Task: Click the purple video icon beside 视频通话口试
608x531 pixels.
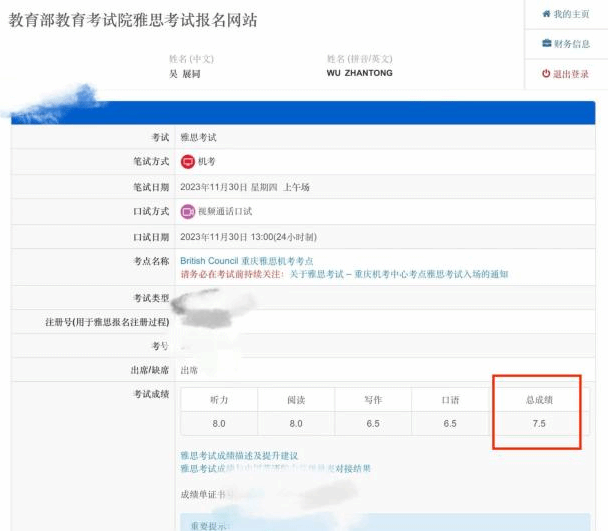Action: (x=187, y=212)
